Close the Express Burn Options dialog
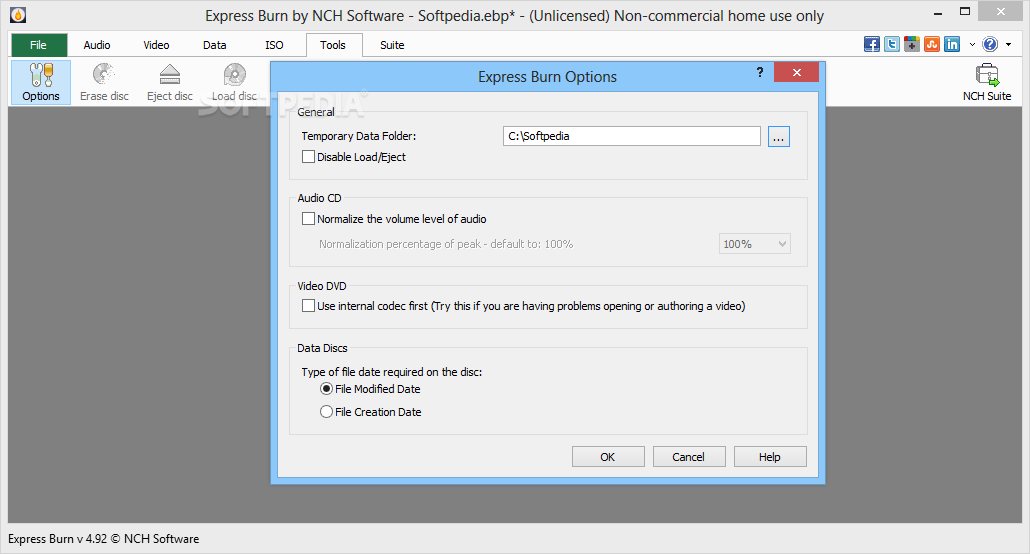This screenshot has width=1030, height=554. 797,72
